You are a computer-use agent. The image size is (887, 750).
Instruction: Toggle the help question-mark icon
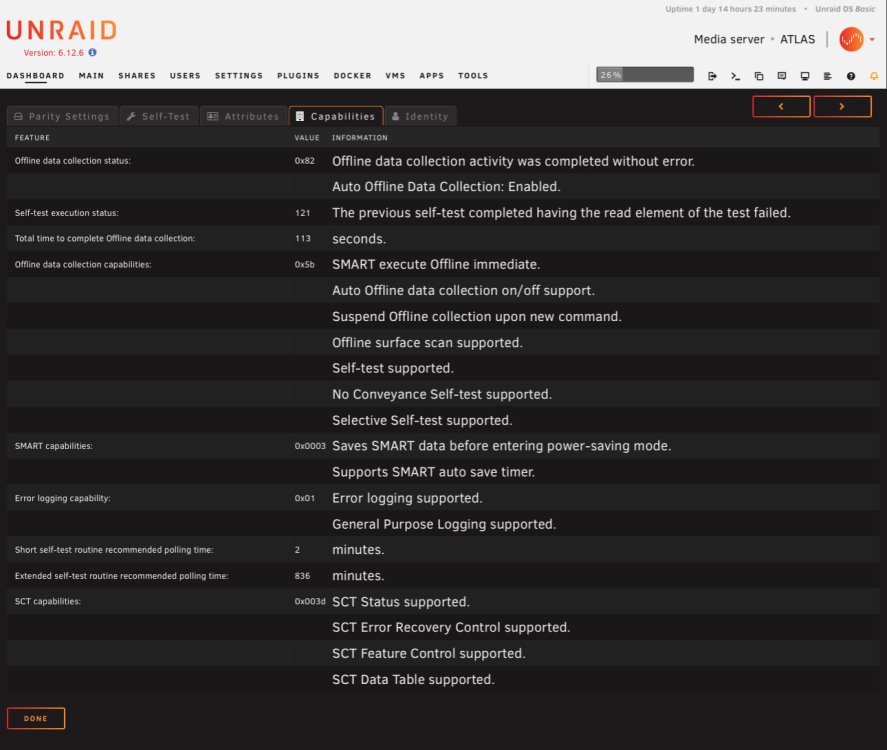tap(851, 76)
